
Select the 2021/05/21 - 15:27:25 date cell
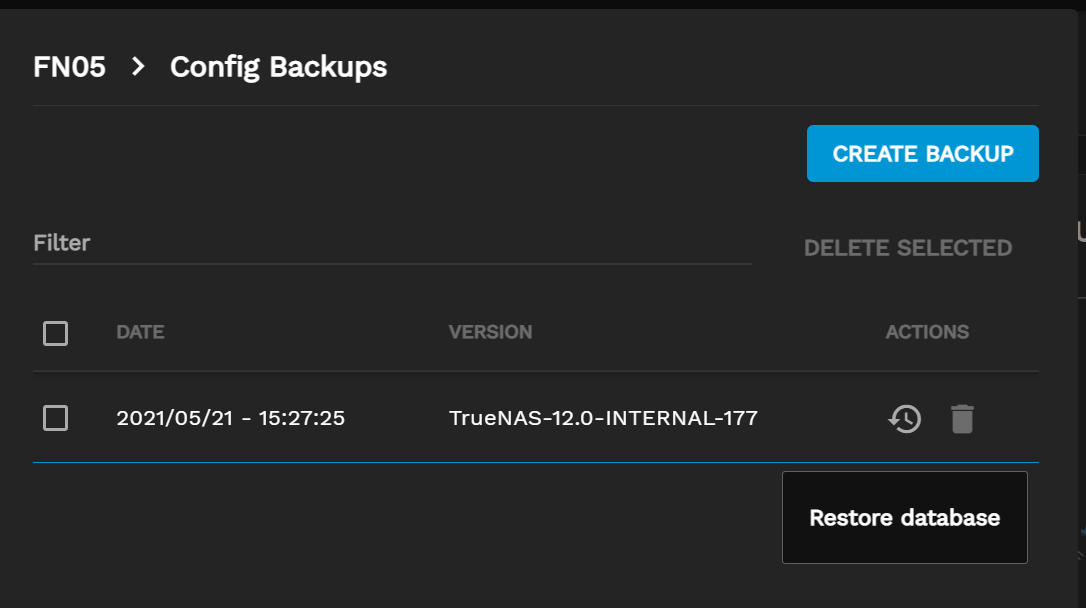point(231,418)
